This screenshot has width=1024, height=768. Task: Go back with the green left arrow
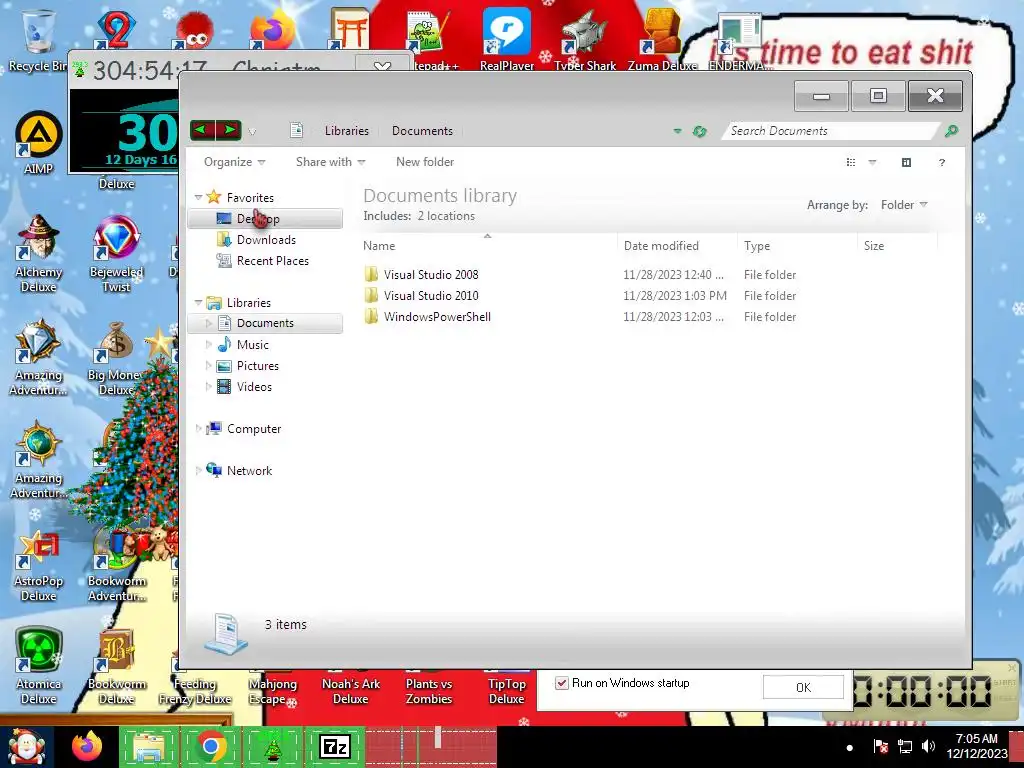click(x=202, y=130)
